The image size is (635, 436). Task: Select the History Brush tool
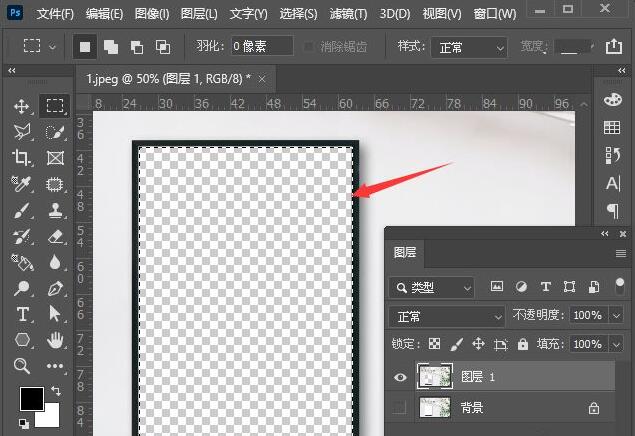tap(21, 237)
